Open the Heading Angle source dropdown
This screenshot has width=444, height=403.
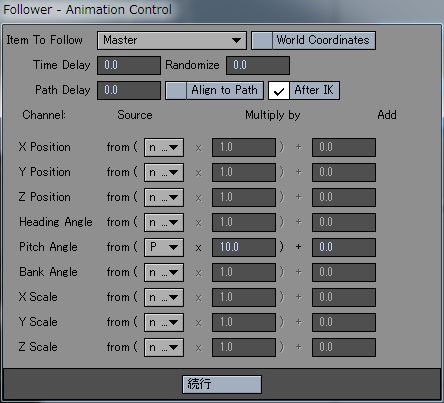click(164, 222)
